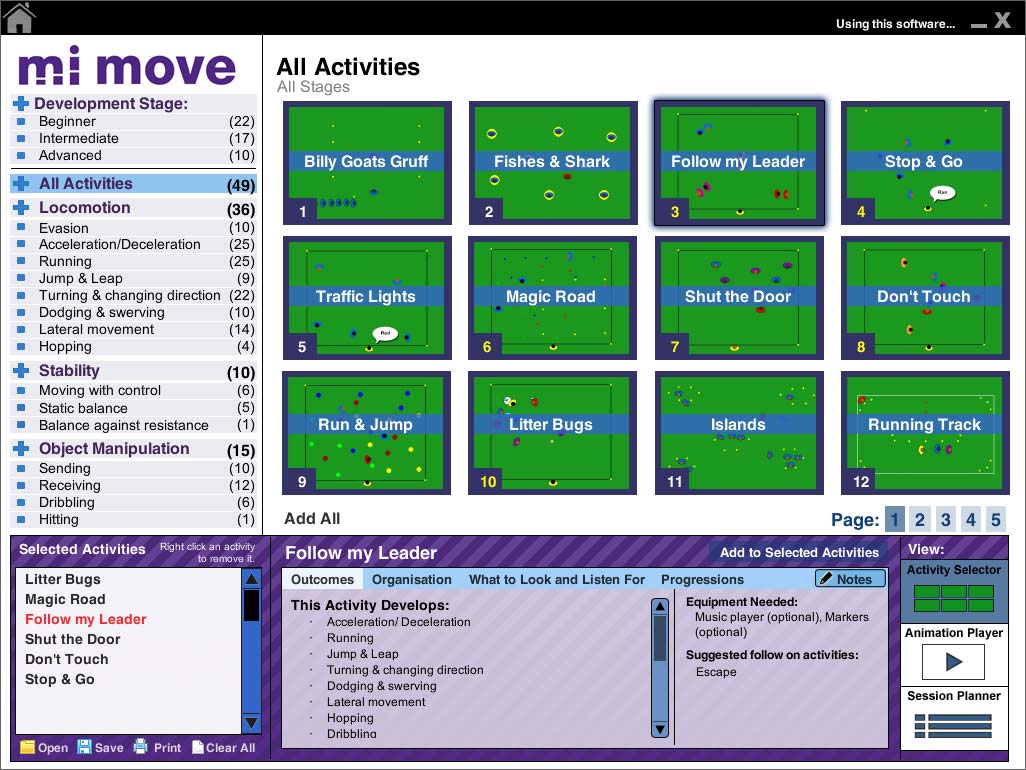Switch to Session Planner view
The image size is (1026, 770).
(953, 725)
